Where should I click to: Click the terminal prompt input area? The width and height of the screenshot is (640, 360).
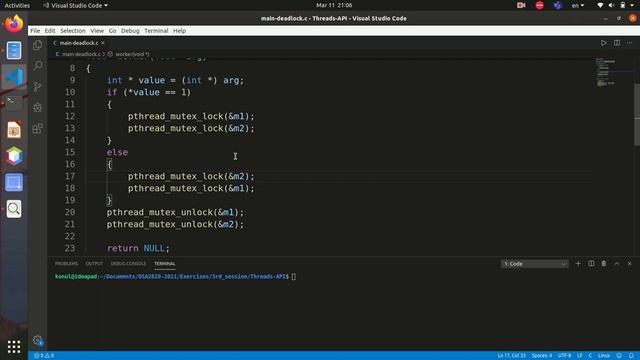pos(294,277)
